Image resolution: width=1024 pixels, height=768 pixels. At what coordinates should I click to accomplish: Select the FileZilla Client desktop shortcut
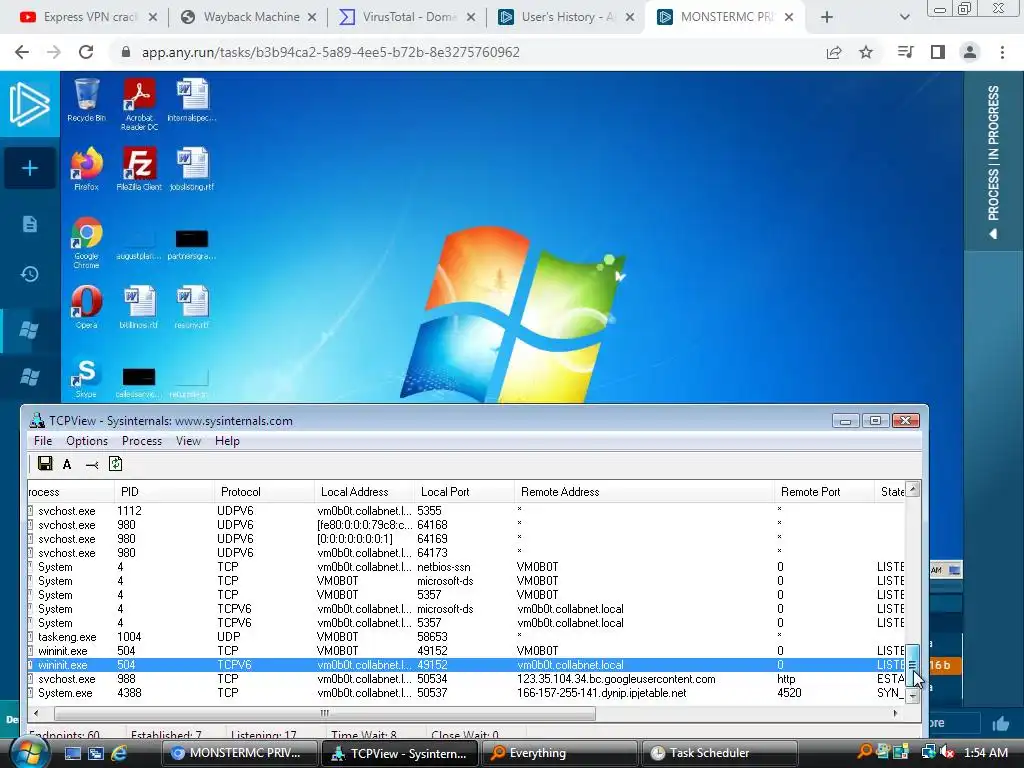point(139,169)
